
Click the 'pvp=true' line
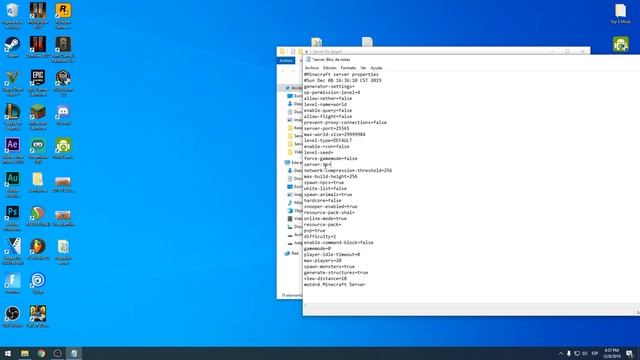tap(315, 230)
